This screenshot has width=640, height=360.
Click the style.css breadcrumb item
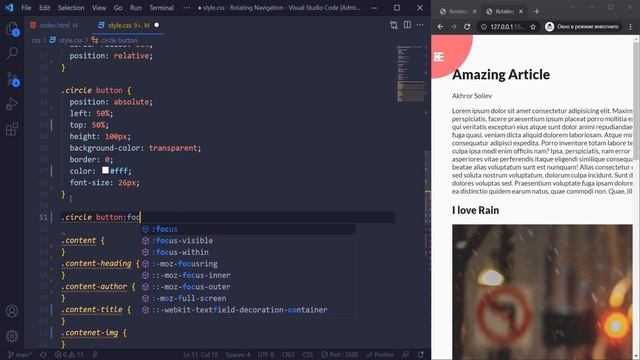tap(67, 40)
